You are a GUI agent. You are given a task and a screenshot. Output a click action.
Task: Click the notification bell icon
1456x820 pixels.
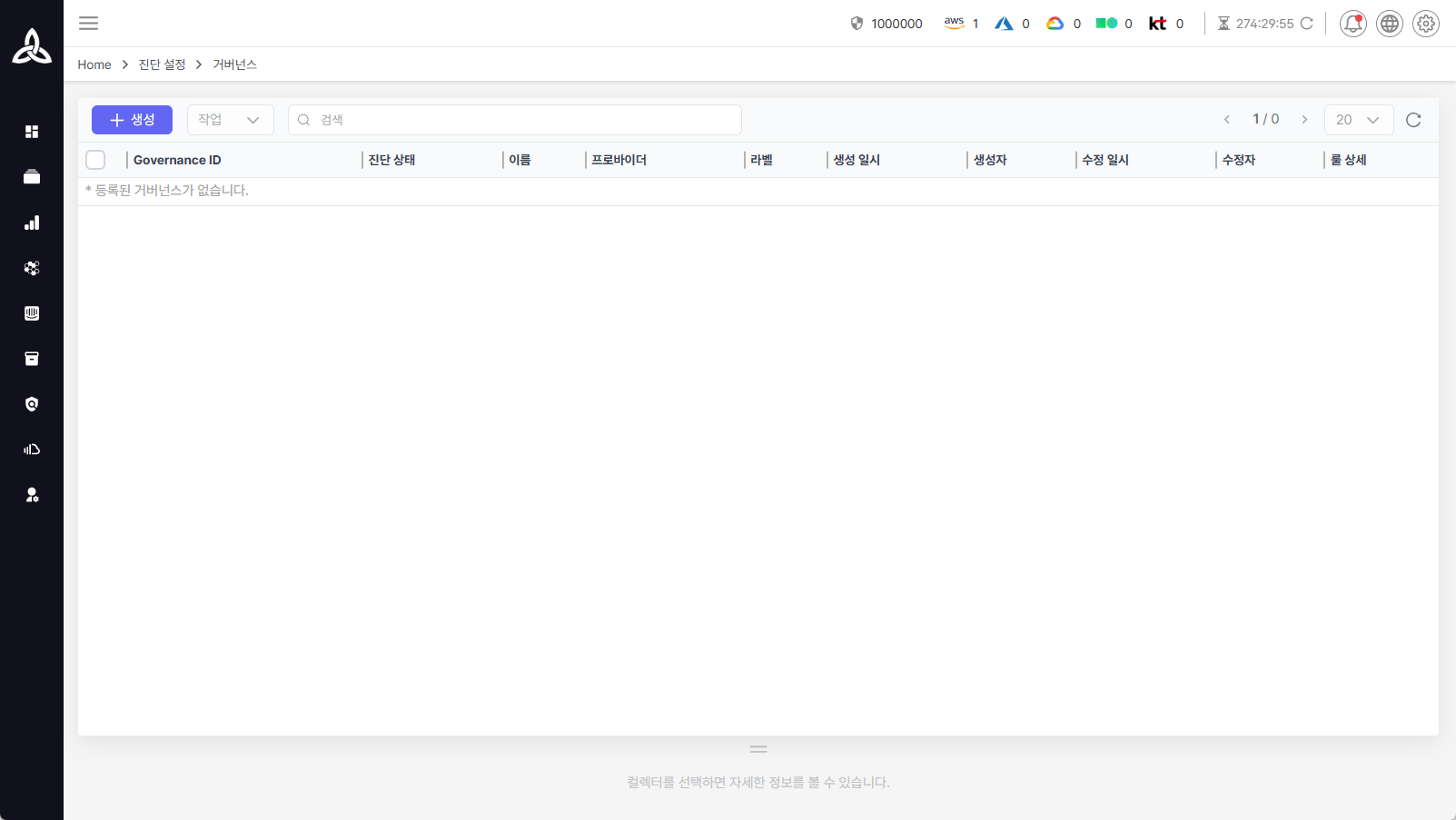tap(1352, 24)
